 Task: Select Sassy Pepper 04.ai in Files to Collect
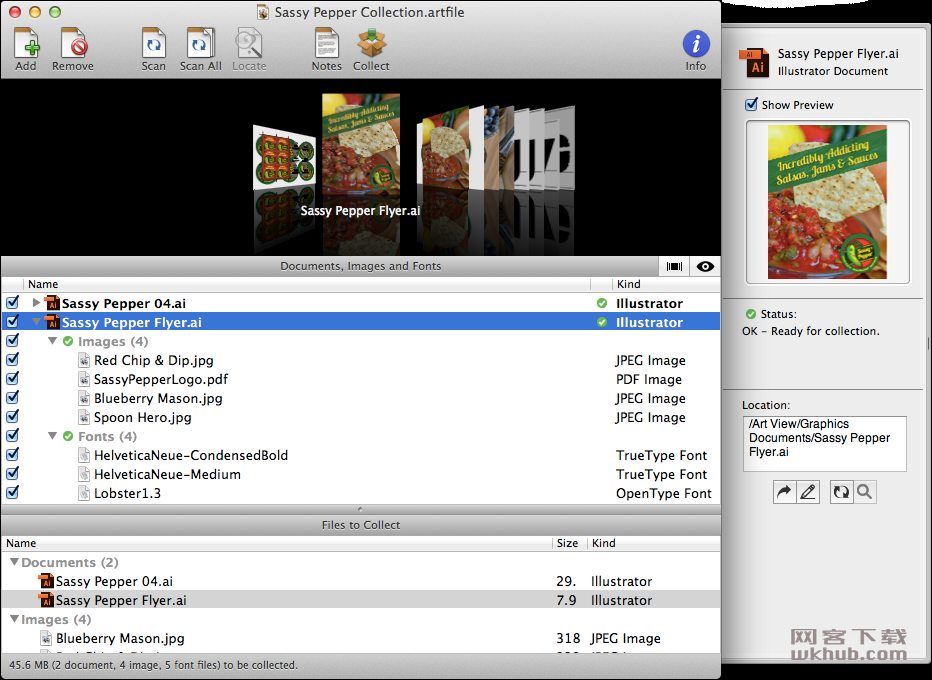[x=361, y=581]
